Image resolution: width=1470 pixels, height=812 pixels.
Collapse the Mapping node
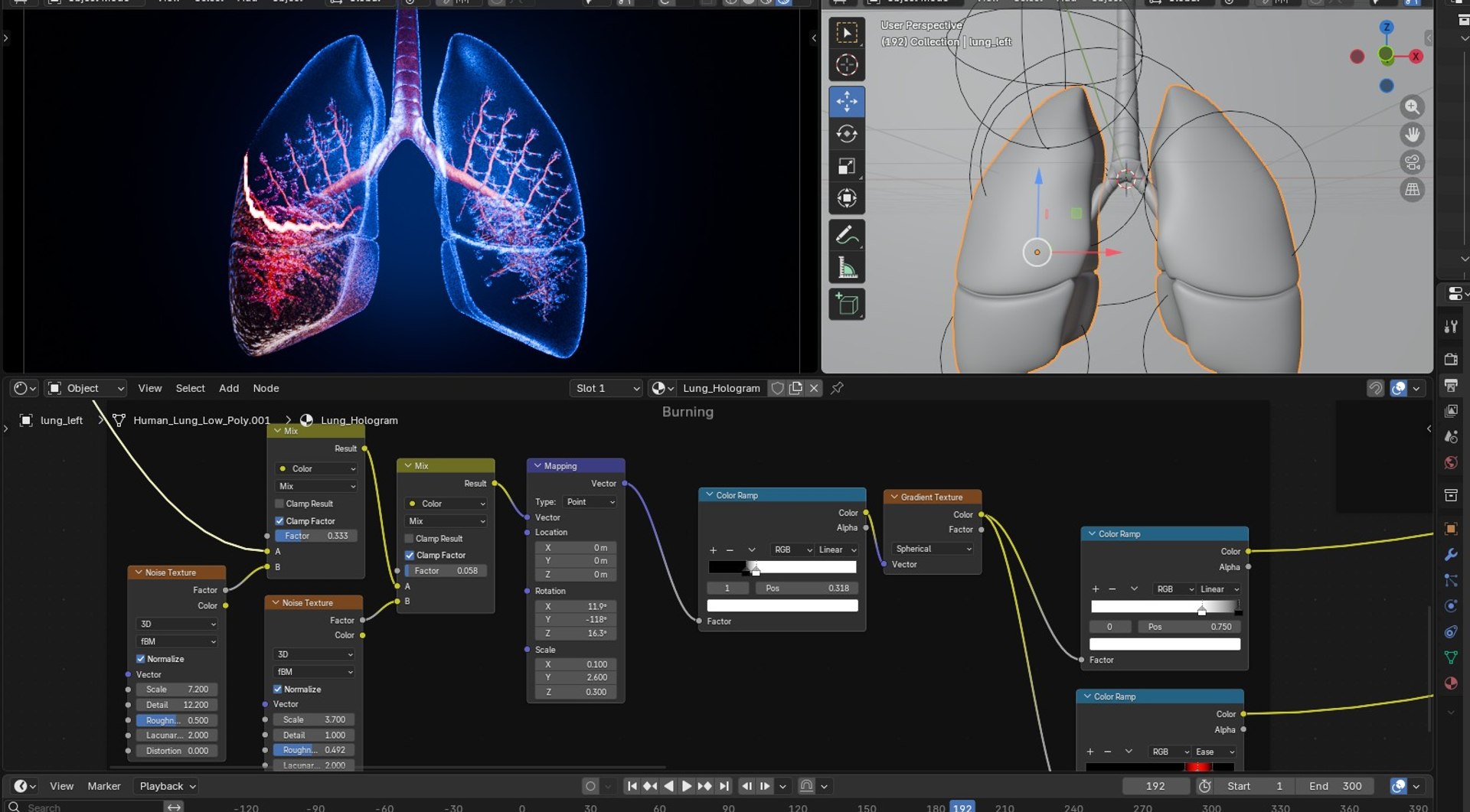tap(537, 466)
